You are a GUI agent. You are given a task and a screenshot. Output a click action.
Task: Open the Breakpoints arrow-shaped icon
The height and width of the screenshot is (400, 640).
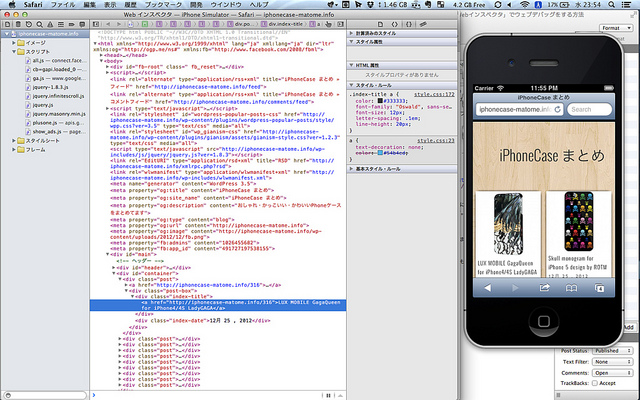pyautogui.click(x=71, y=24)
